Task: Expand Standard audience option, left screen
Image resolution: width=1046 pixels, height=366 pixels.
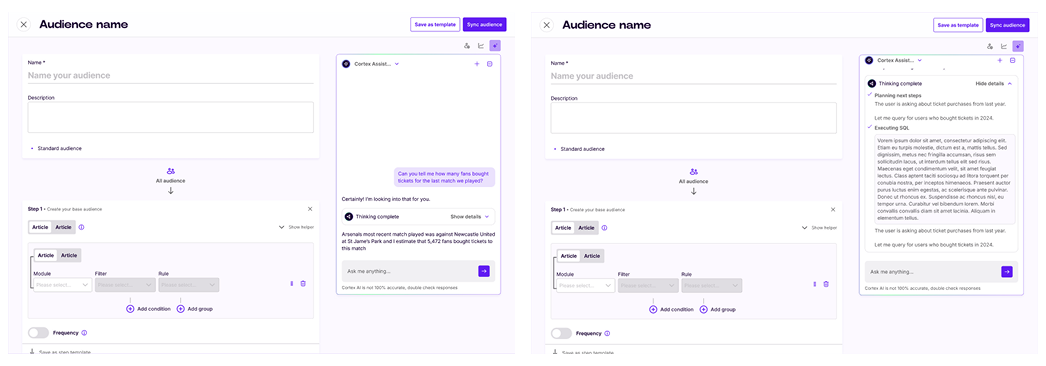Action: point(56,148)
